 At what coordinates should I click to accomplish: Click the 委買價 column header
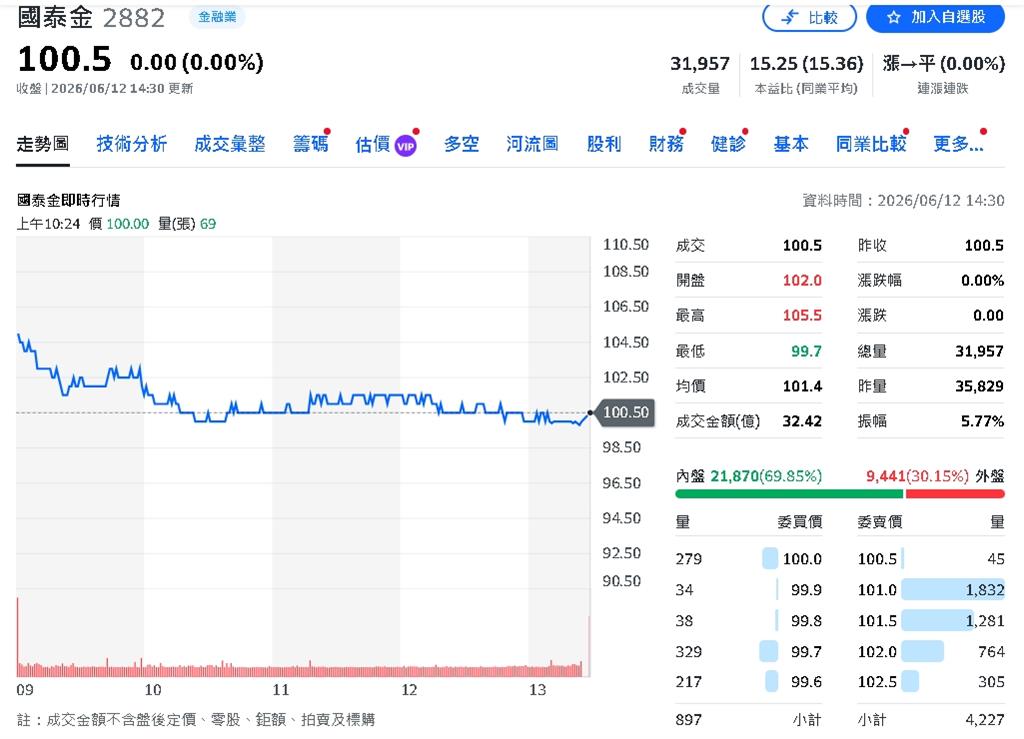(x=799, y=522)
